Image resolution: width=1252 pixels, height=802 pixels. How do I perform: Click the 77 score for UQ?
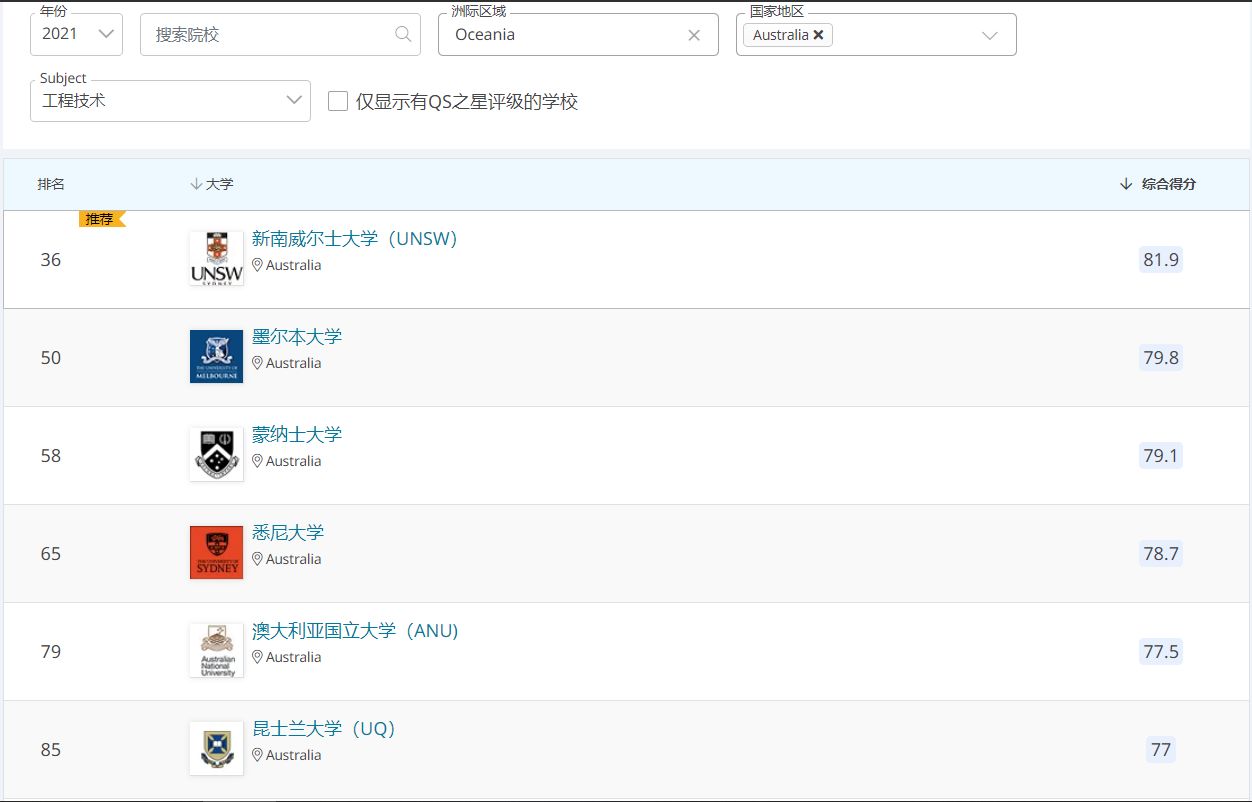click(1161, 750)
